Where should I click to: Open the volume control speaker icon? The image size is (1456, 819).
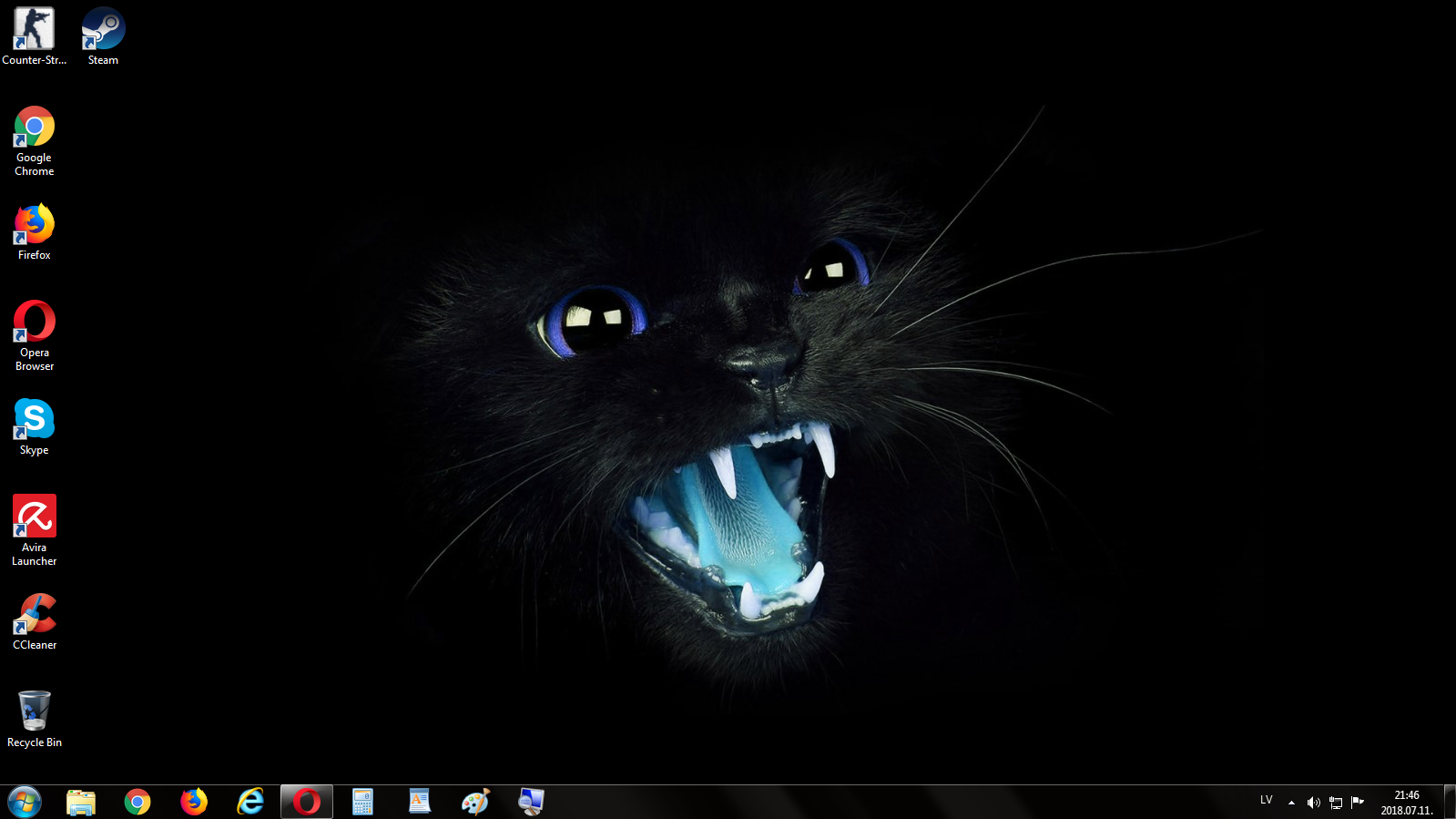(x=1313, y=803)
